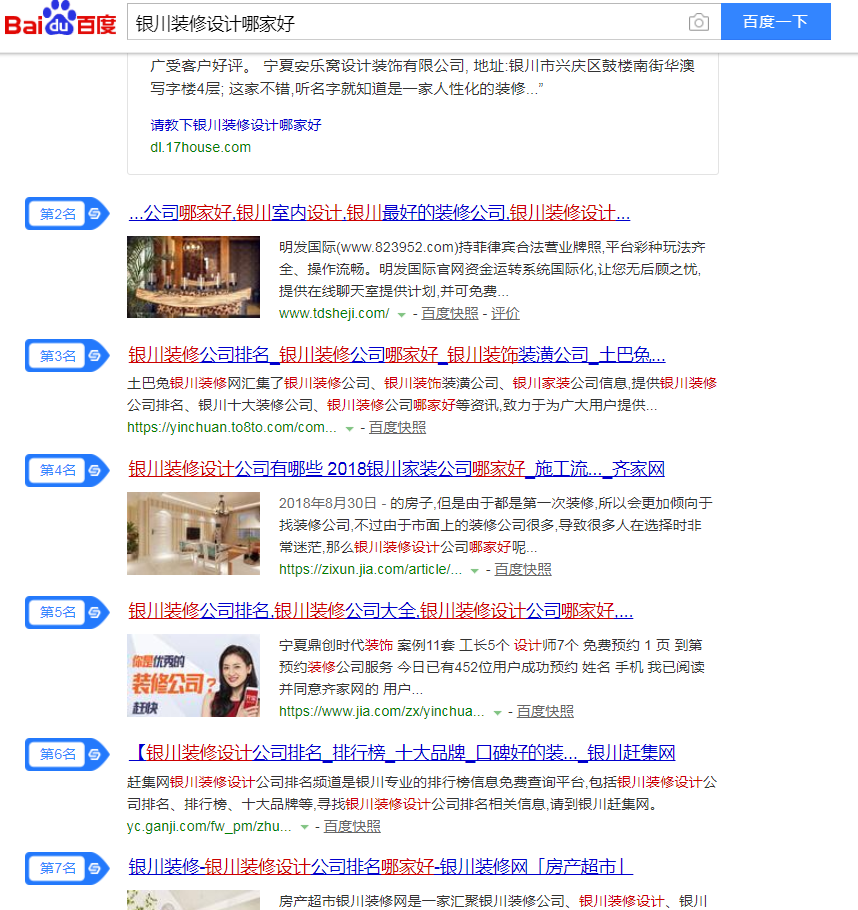Open 百度快照 for the www.jia.com result
Viewport: 858px width, 910px height.
click(545, 712)
